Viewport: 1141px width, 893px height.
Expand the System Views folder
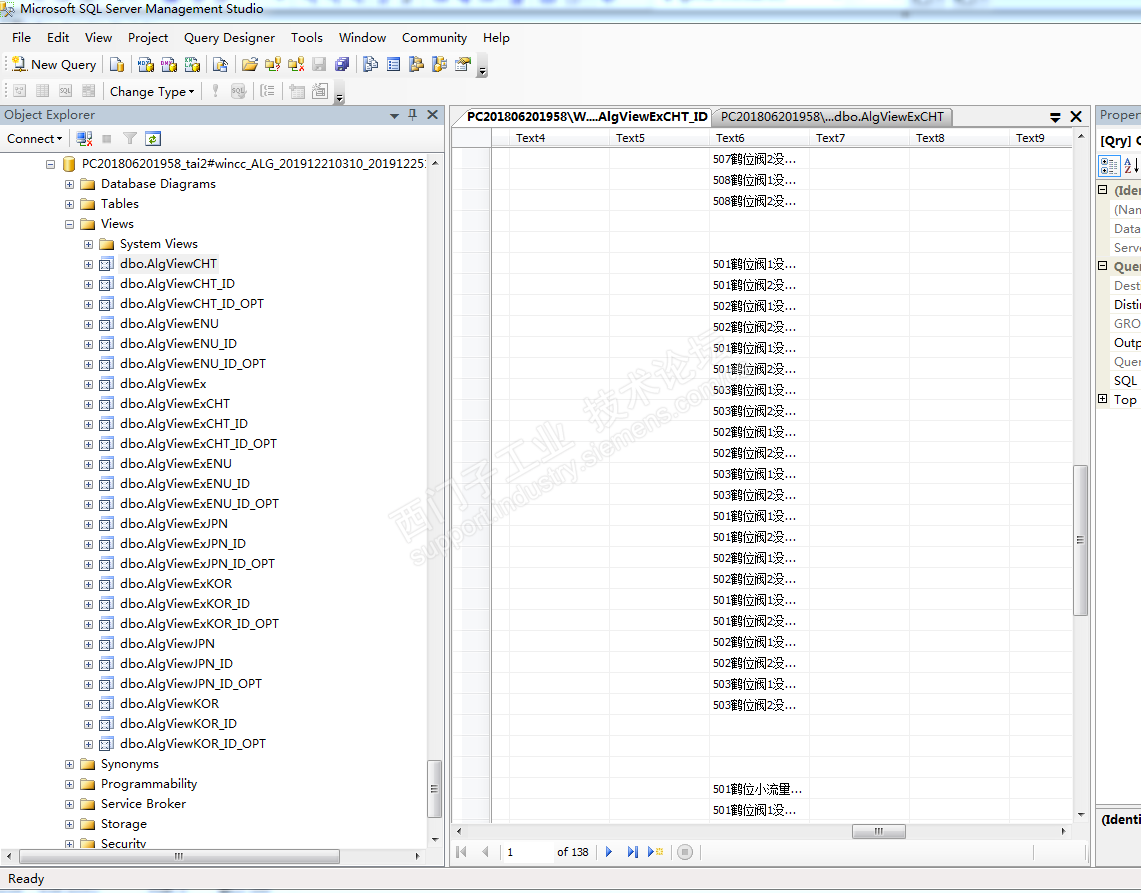(x=88, y=245)
